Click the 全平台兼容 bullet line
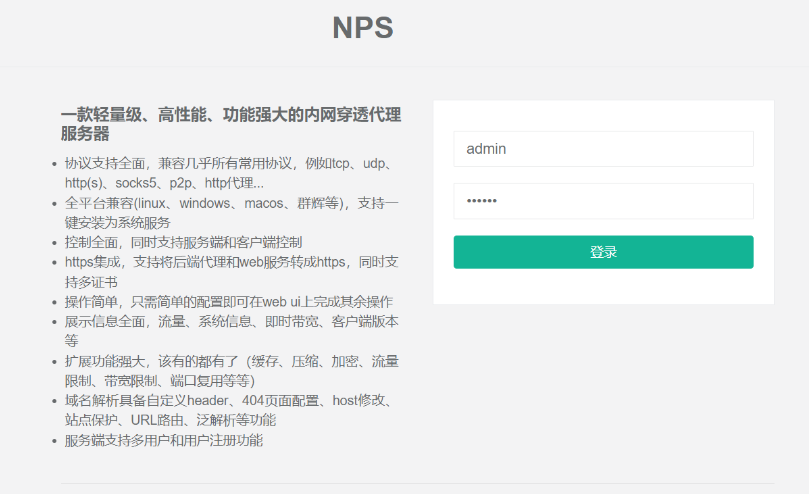 point(231,213)
